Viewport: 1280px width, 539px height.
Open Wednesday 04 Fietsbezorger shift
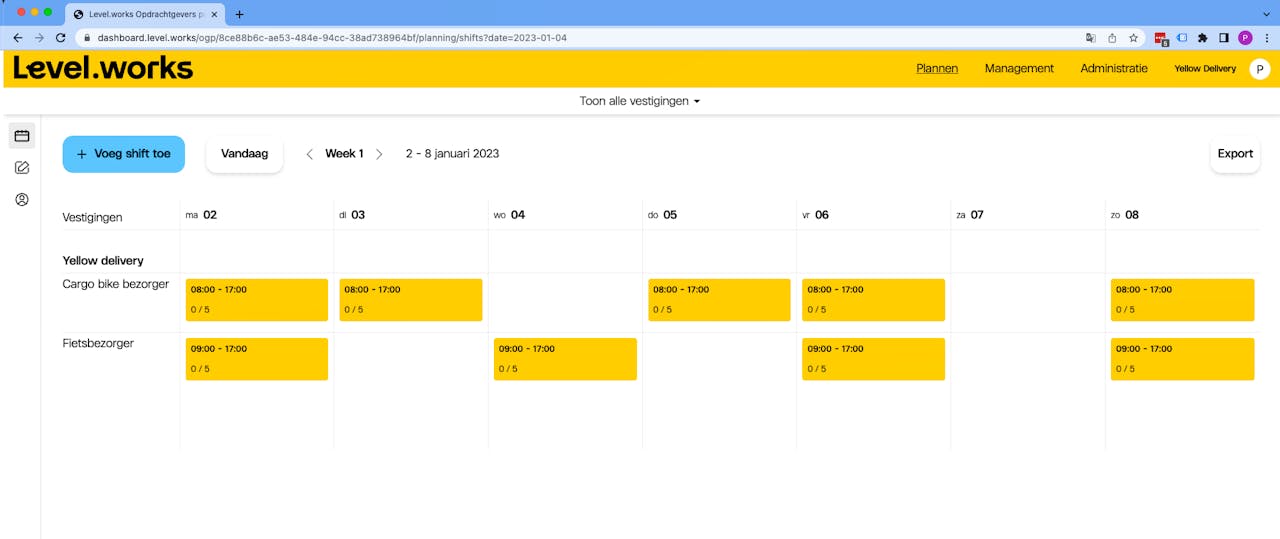pos(565,359)
